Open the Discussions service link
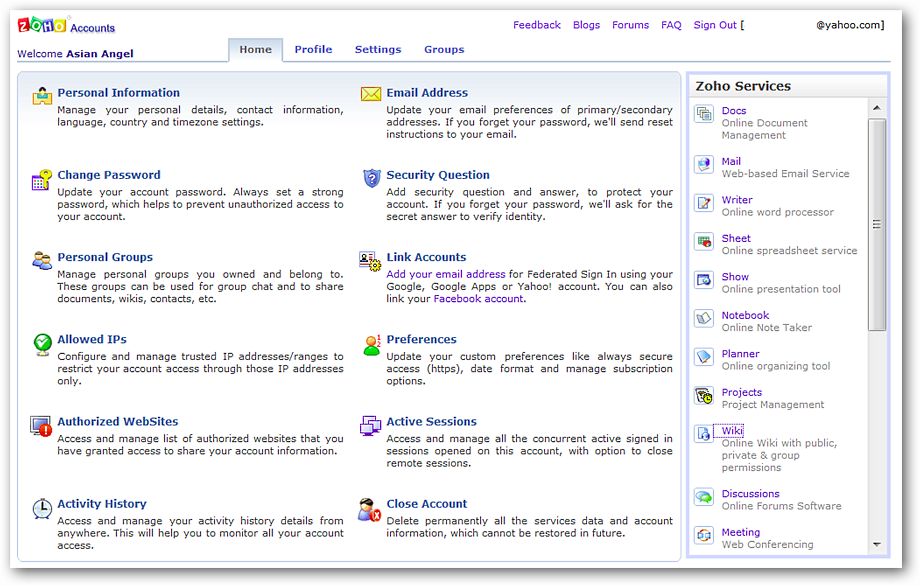The width and height of the screenshot is (920, 586). [750, 493]
